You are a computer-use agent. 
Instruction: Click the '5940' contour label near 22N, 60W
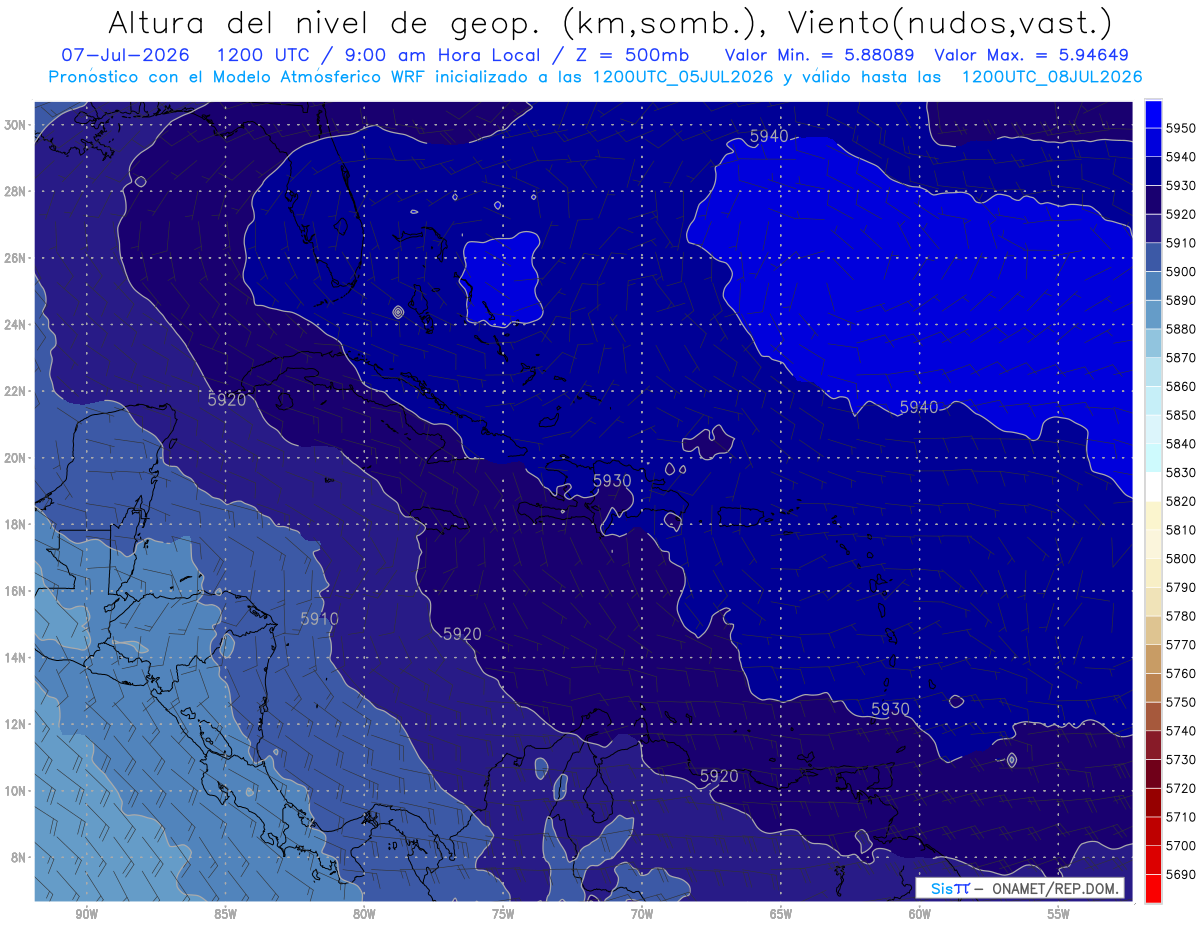[x=919, y=407]
